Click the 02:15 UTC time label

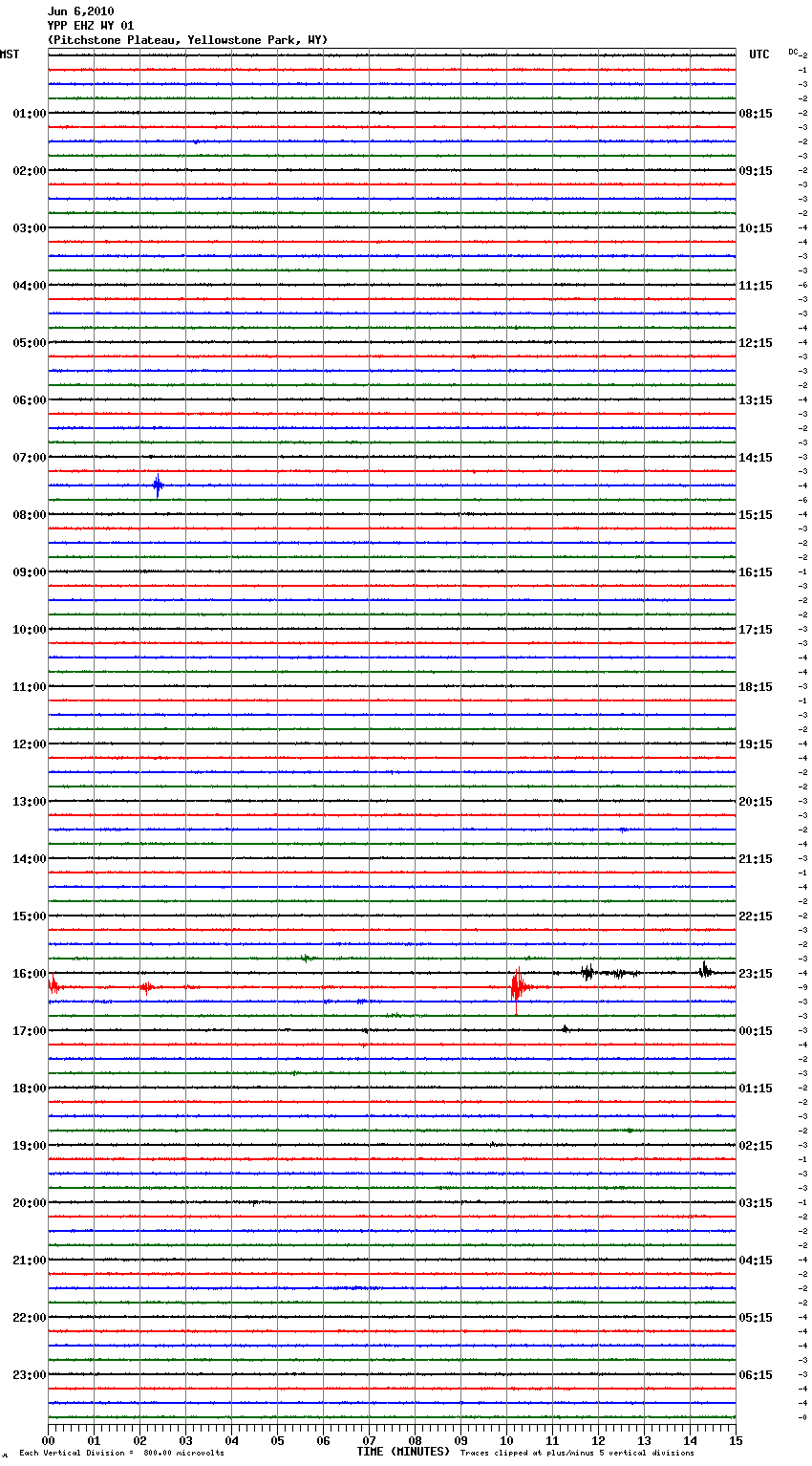pyautogui.click(x=756, y=1146)
